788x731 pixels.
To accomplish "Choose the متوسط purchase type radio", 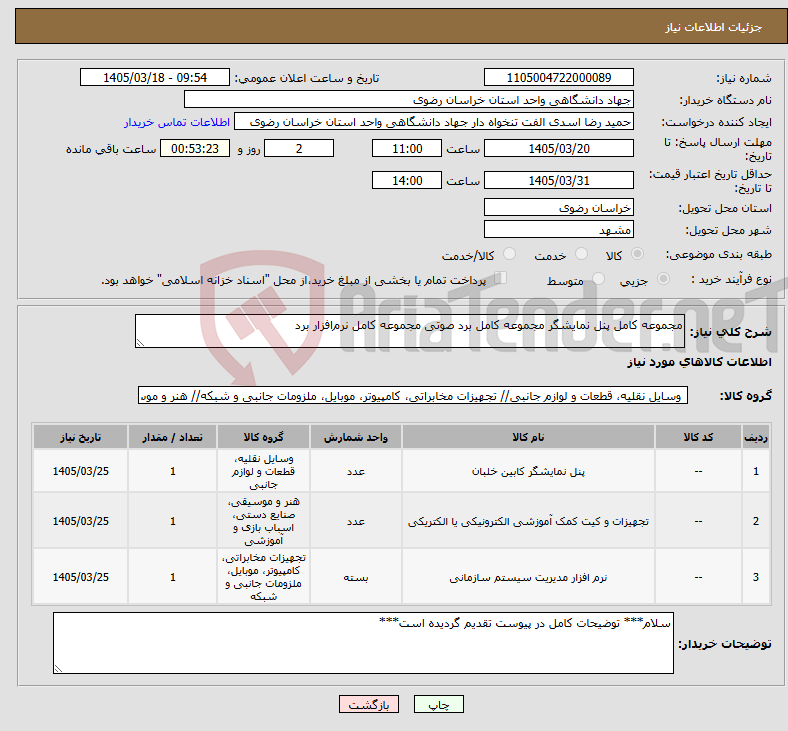I will [x=598, y=279].
